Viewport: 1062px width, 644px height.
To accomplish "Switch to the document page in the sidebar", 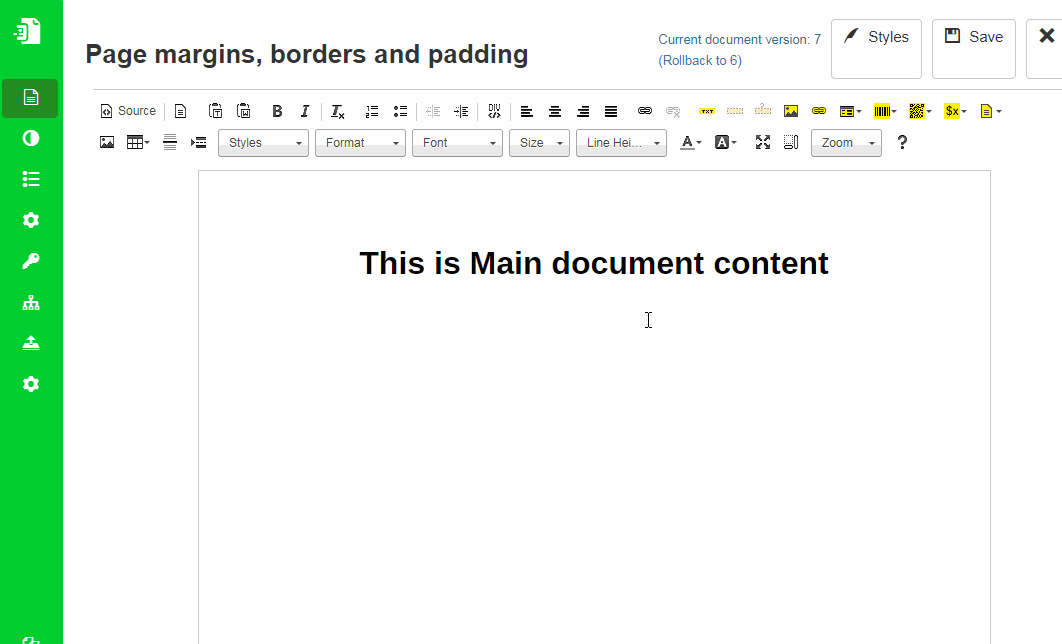I will 31,98.
